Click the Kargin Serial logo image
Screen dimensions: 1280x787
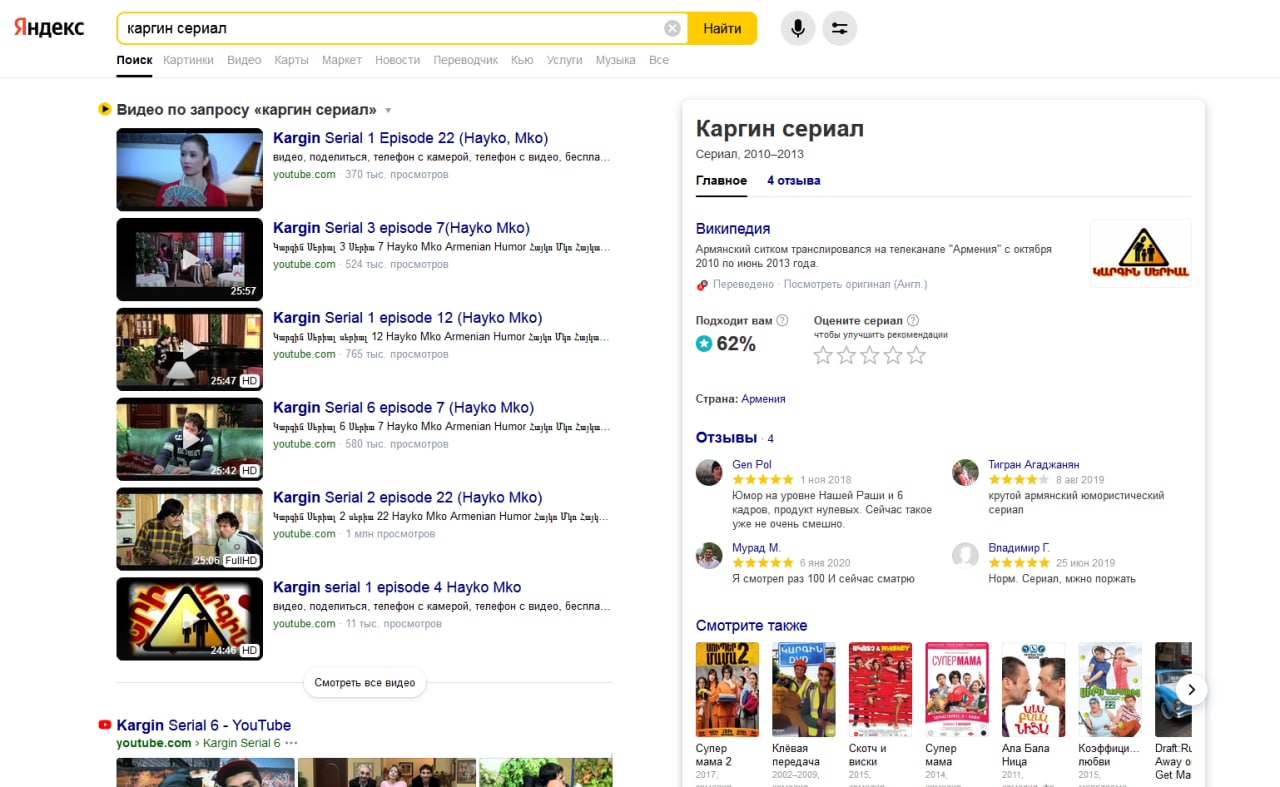pyautogui.click(x=1141, y=254)
